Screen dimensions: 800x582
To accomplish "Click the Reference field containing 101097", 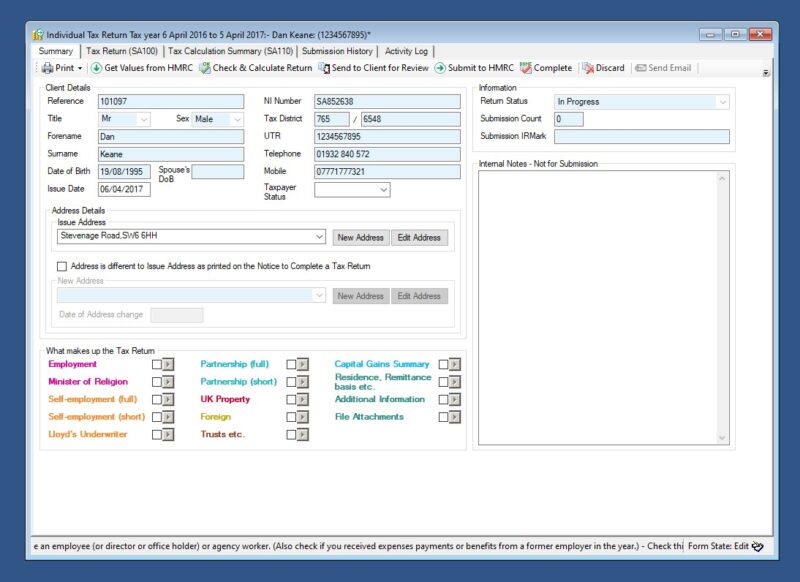I will [x=171, y=102].
